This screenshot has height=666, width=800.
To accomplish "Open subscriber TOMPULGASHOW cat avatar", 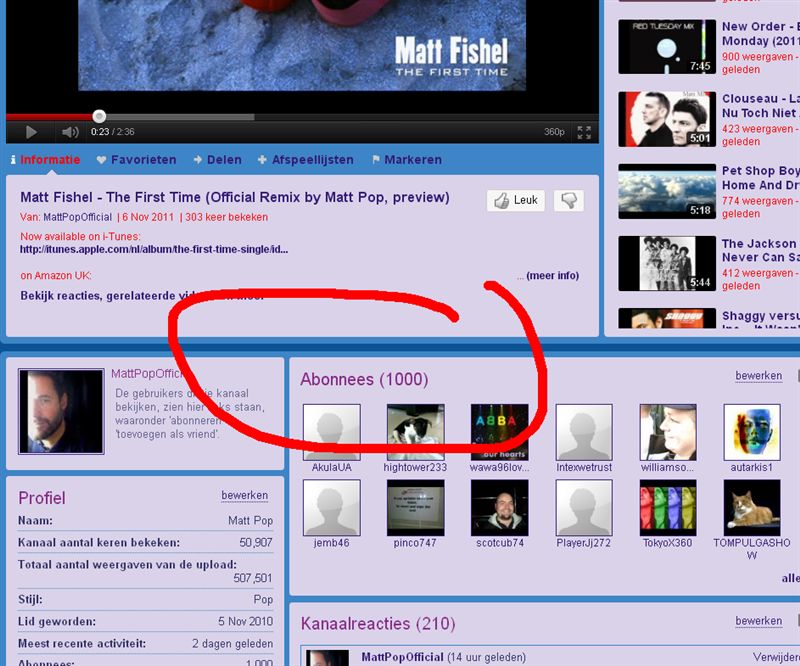I will coord(752,508).
